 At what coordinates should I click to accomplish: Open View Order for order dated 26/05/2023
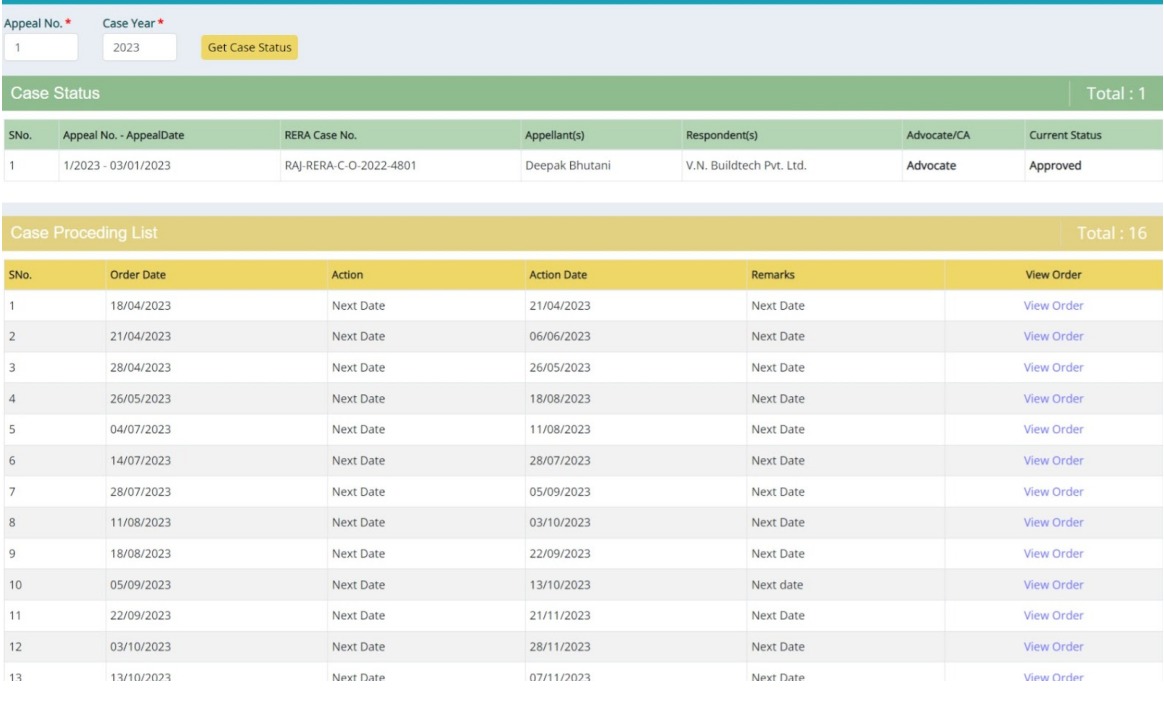(1053, 399)
